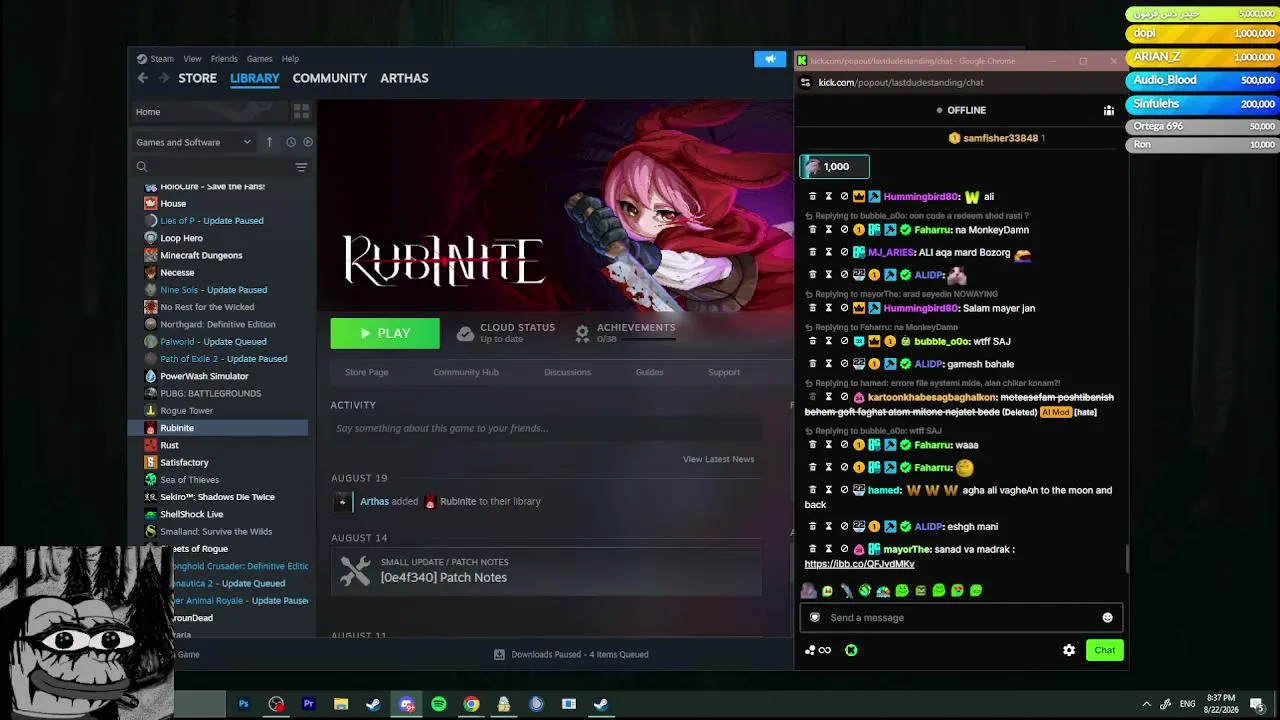Select Sea of Thieves in library
Image resolution: width=1280 pixels, height=720 pixels.
coord(189,480)
